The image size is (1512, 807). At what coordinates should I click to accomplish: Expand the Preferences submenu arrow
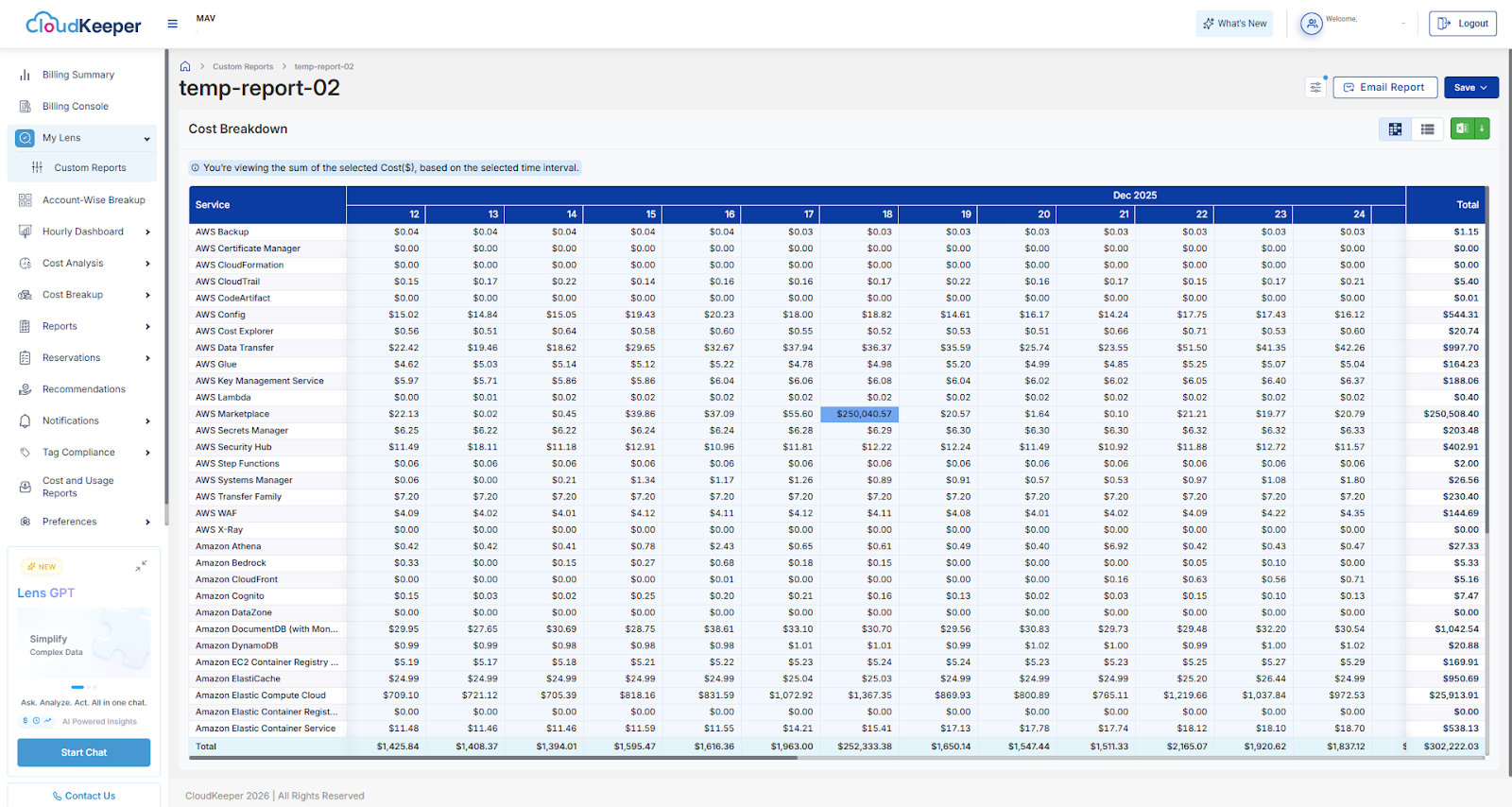[147, 522]
